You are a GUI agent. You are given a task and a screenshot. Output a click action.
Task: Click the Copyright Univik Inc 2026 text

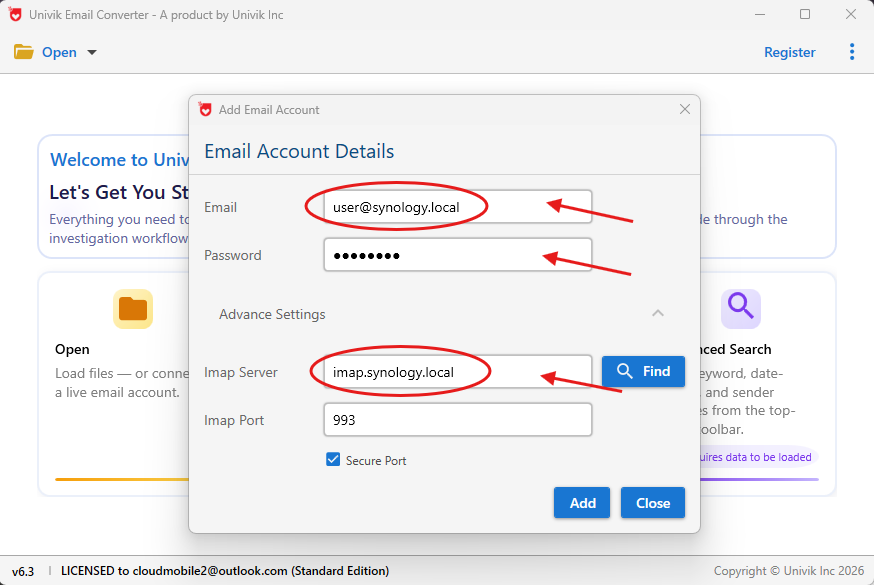coord(789,571)
